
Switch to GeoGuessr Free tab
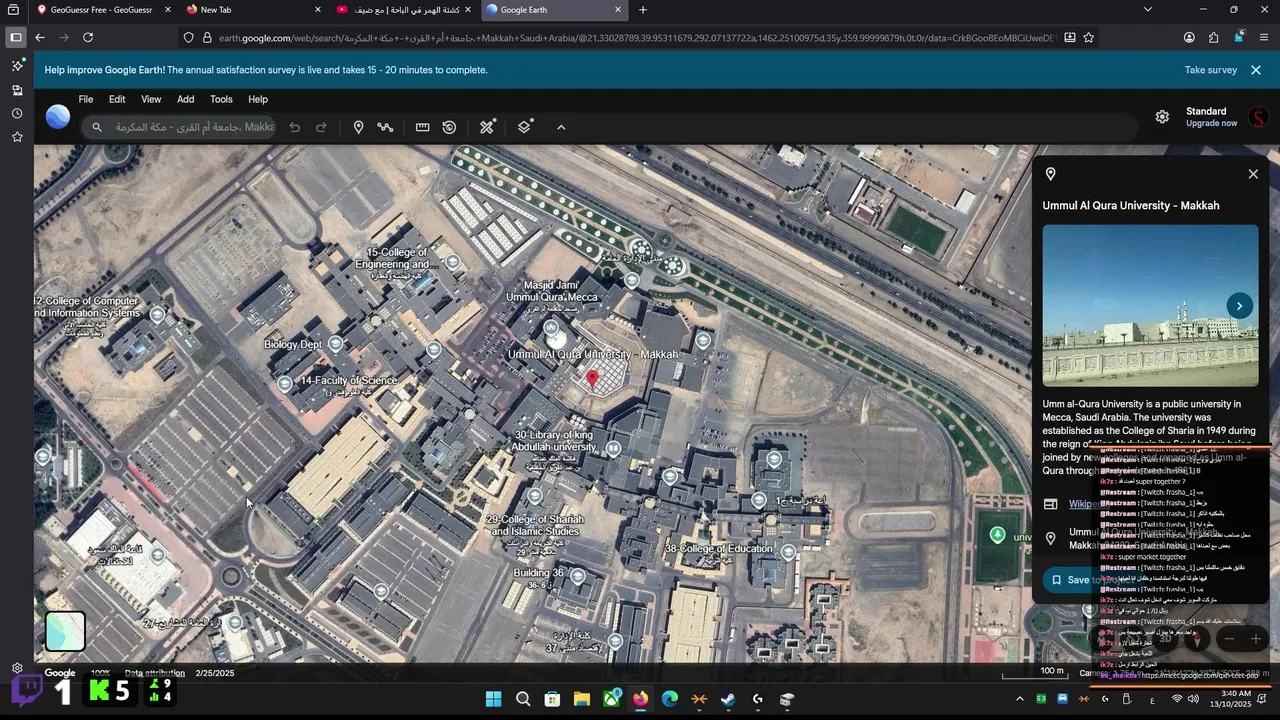pos(102,10)
